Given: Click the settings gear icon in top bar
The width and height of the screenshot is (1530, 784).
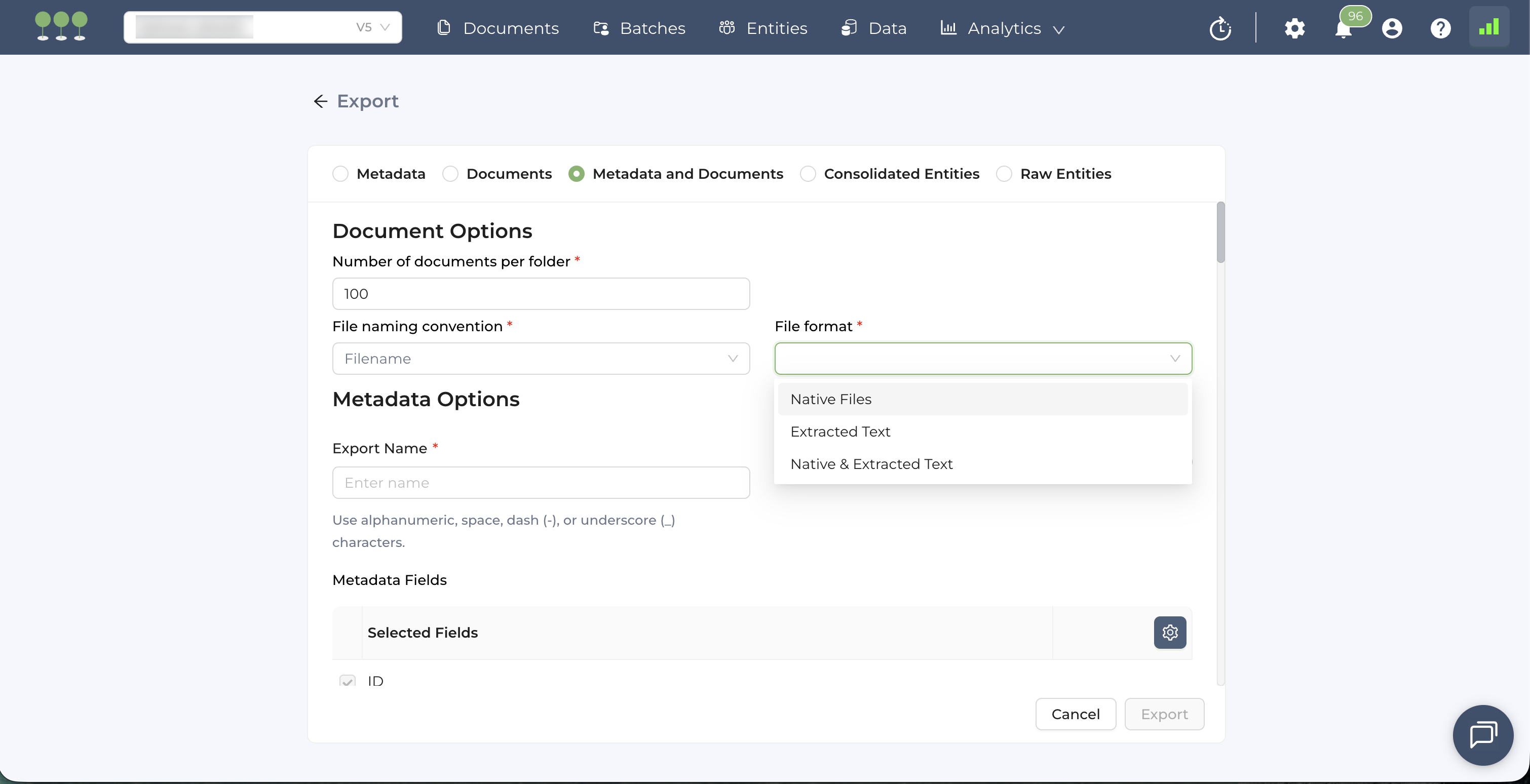Looking at the screenshot, I should coord(1294,28).
